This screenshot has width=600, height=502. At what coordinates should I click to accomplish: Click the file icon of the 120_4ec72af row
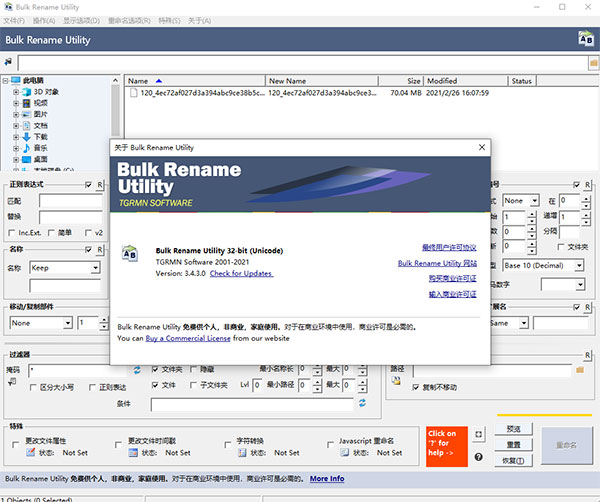133,93
